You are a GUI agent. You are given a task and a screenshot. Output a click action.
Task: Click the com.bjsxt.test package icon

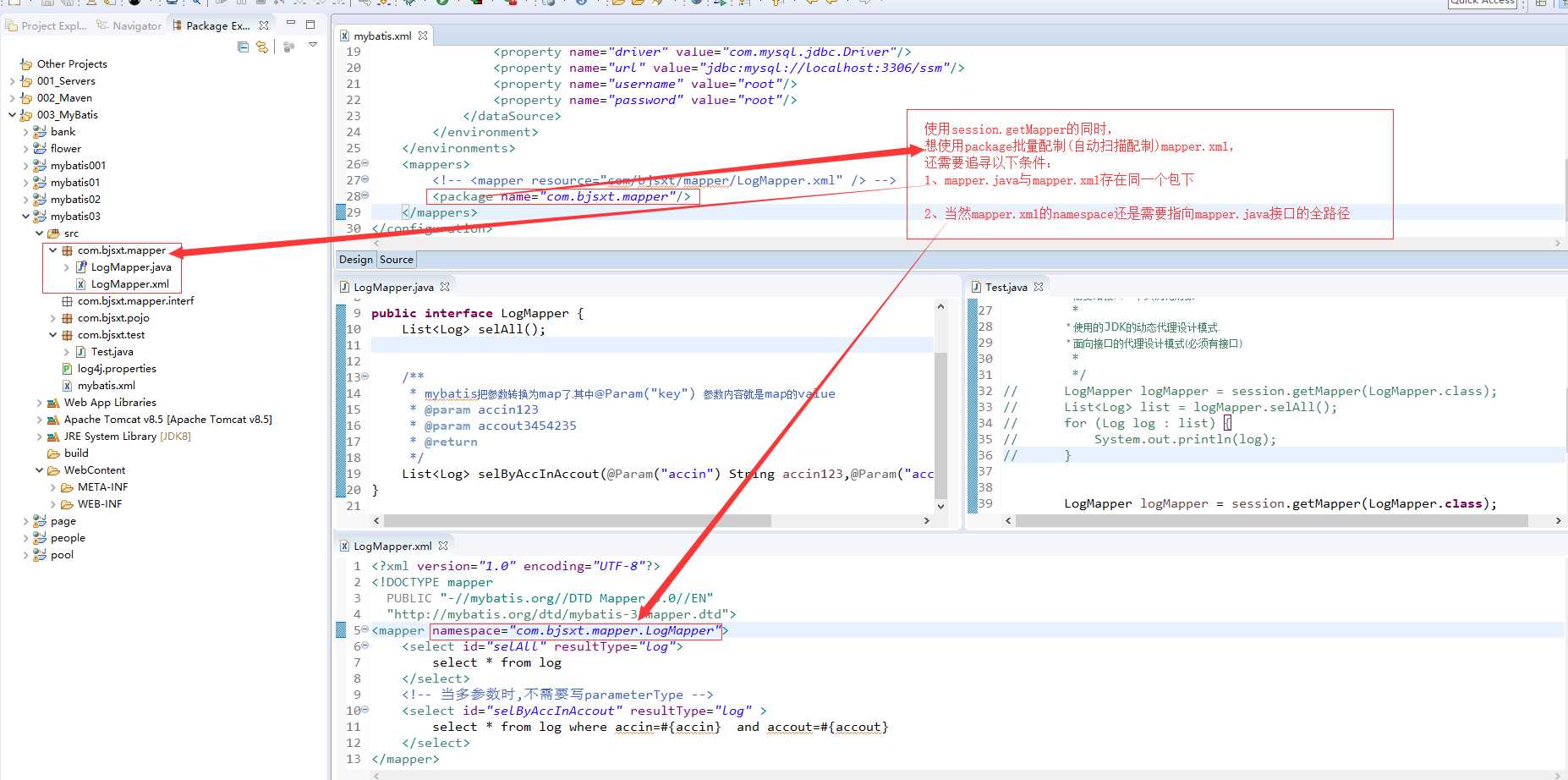pos(67,335)
